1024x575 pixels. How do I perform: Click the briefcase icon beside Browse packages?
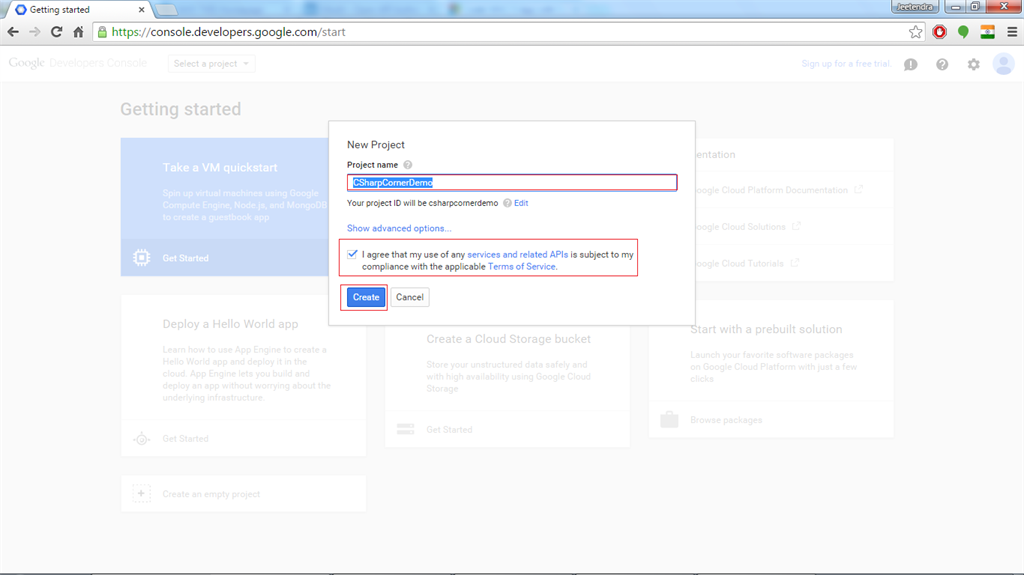pyautogui.click(x=669, y=419)
